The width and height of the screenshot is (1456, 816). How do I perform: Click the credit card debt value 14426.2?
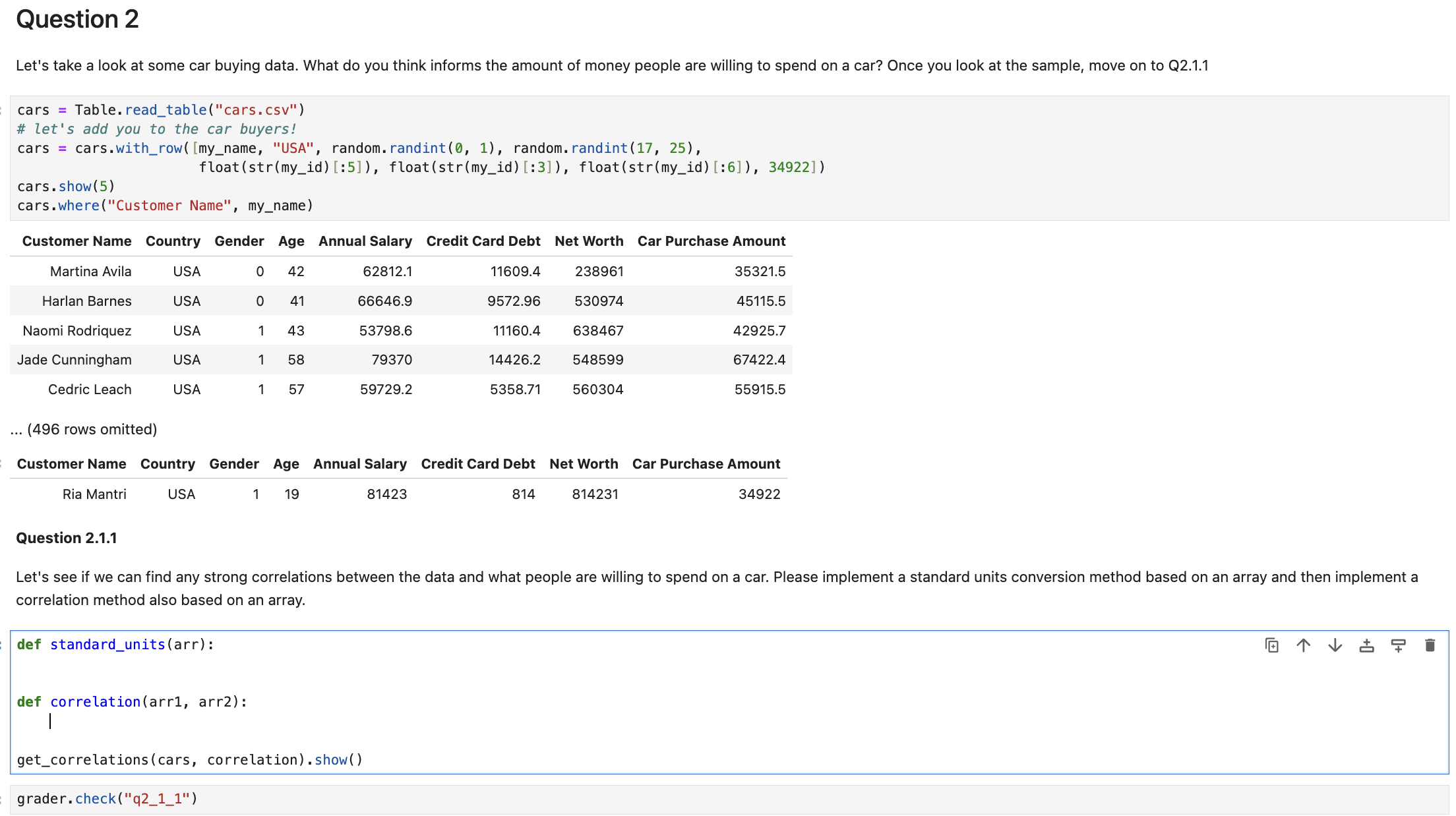[x=514, y=360]
